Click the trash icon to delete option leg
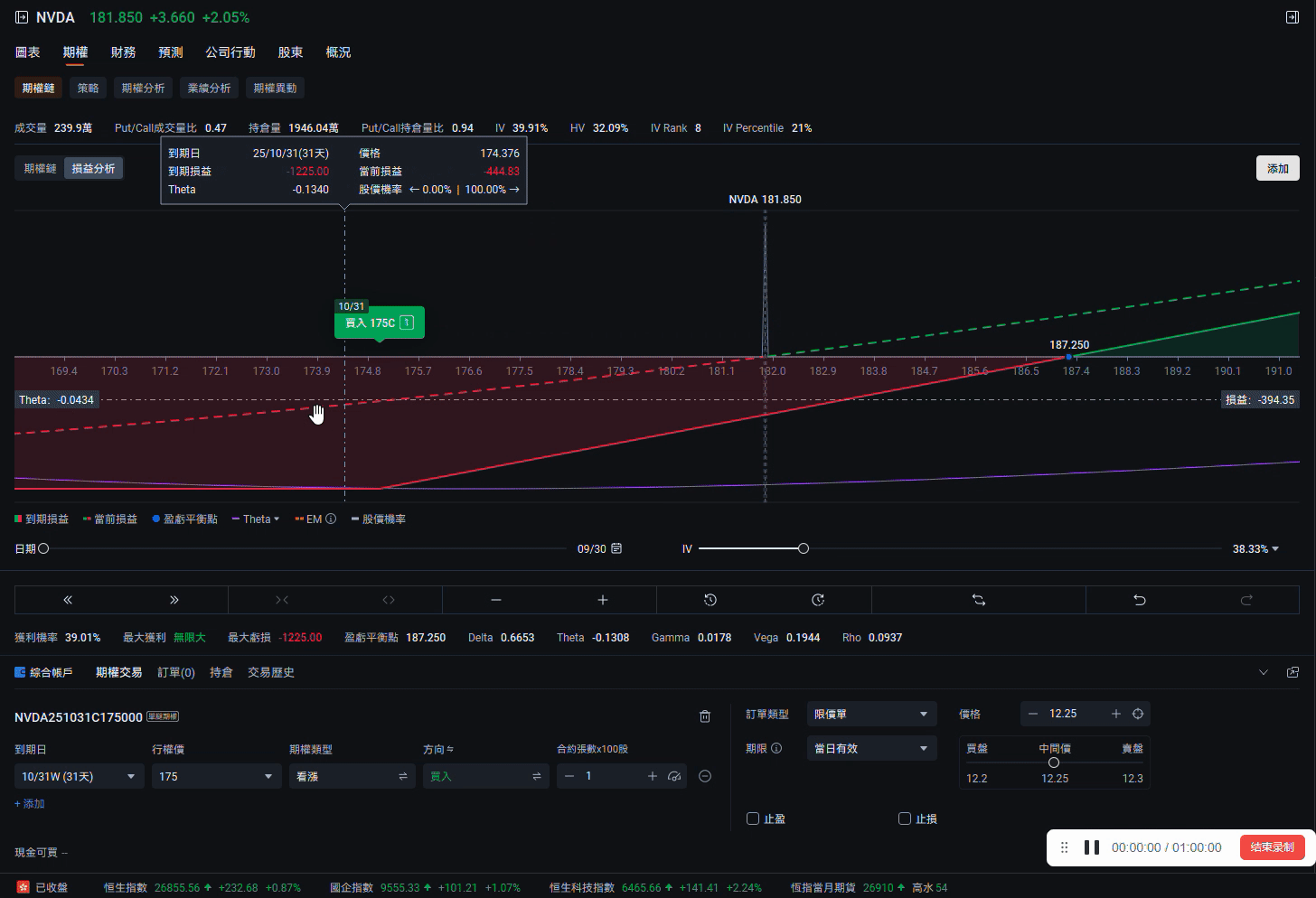 (x=705, y=716)
